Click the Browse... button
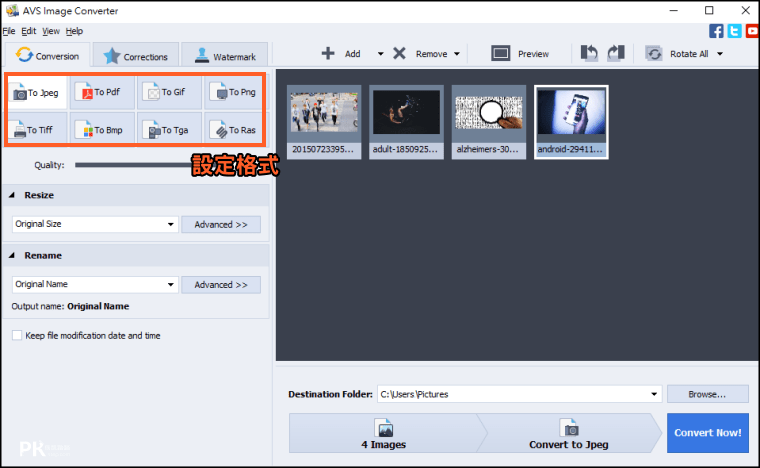Screen dimensions: 760x468 tap(708, 394)
